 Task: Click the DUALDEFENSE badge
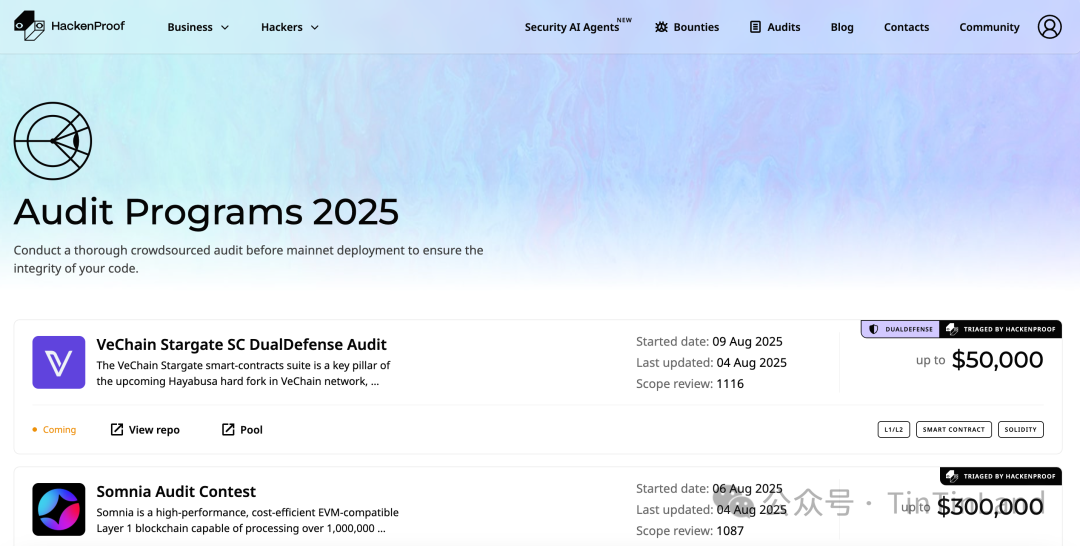[x=900, y=329]
